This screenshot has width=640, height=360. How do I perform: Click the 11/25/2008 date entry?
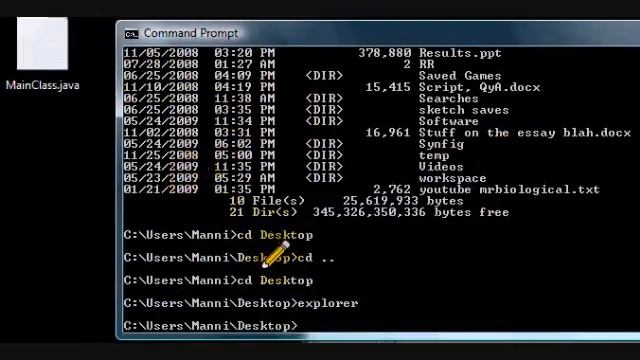pos(161,156)
